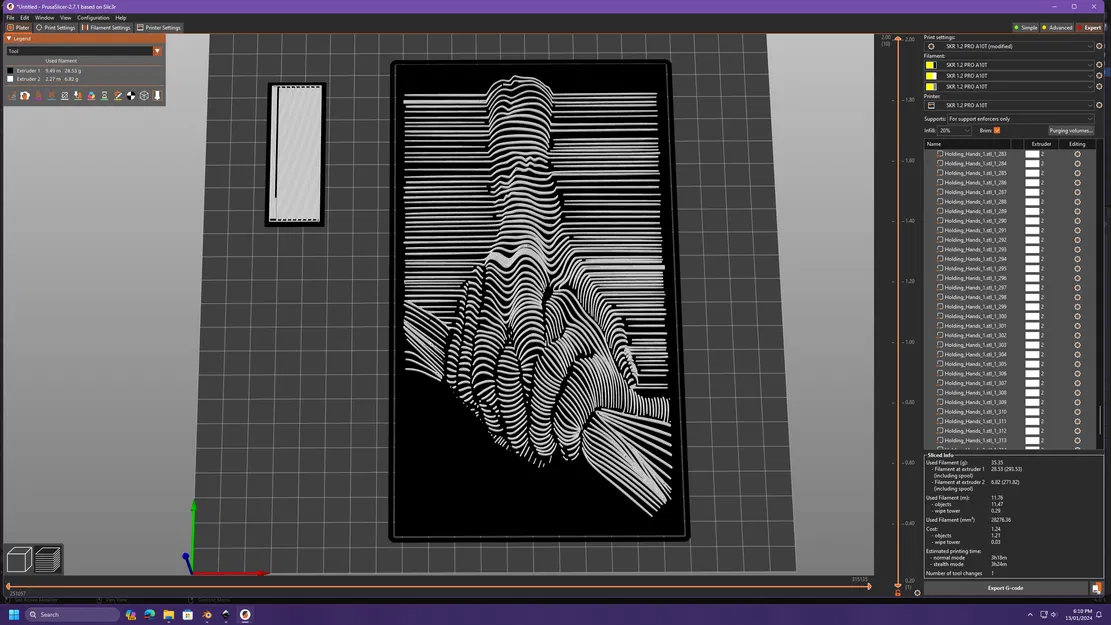Toggle one-layer lock icon below vertical slider

pos(898,593)
